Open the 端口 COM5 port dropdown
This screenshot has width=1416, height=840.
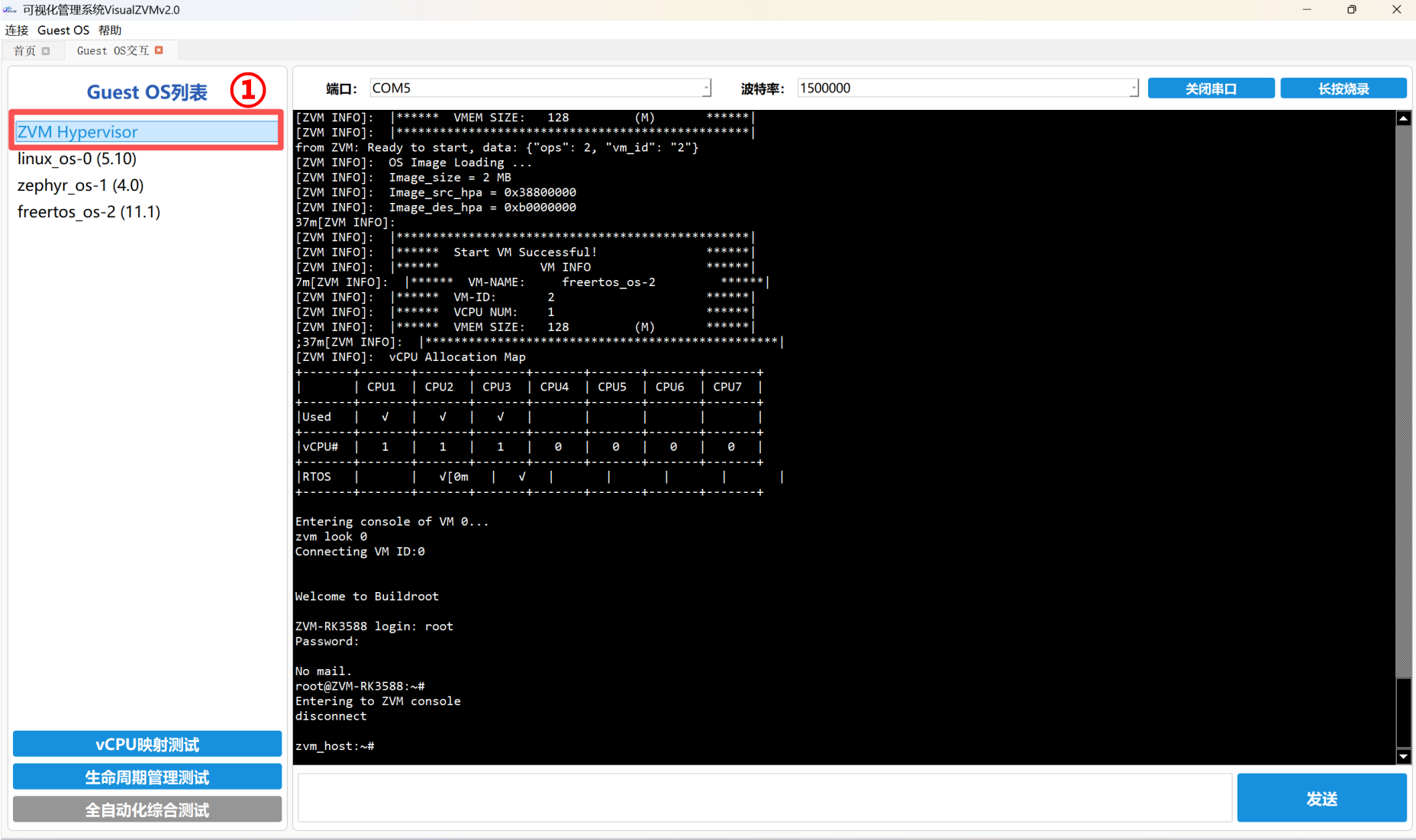pyautogui.click(x=706, y=89)
